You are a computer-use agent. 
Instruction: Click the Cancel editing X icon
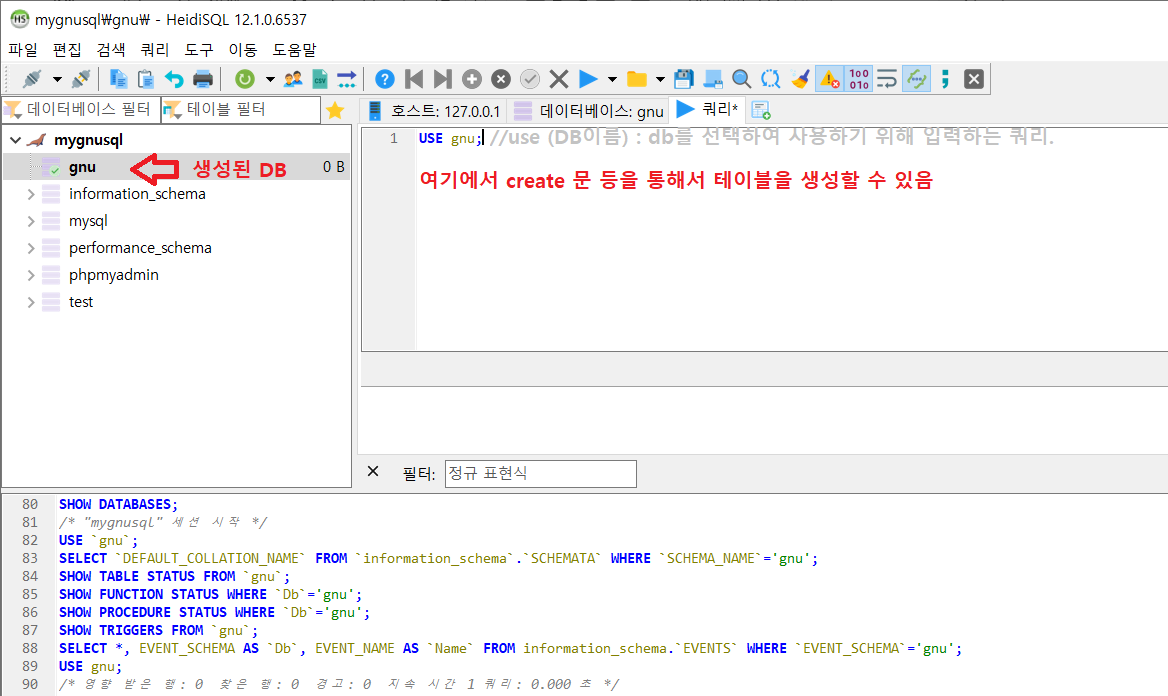pos(559,79)
